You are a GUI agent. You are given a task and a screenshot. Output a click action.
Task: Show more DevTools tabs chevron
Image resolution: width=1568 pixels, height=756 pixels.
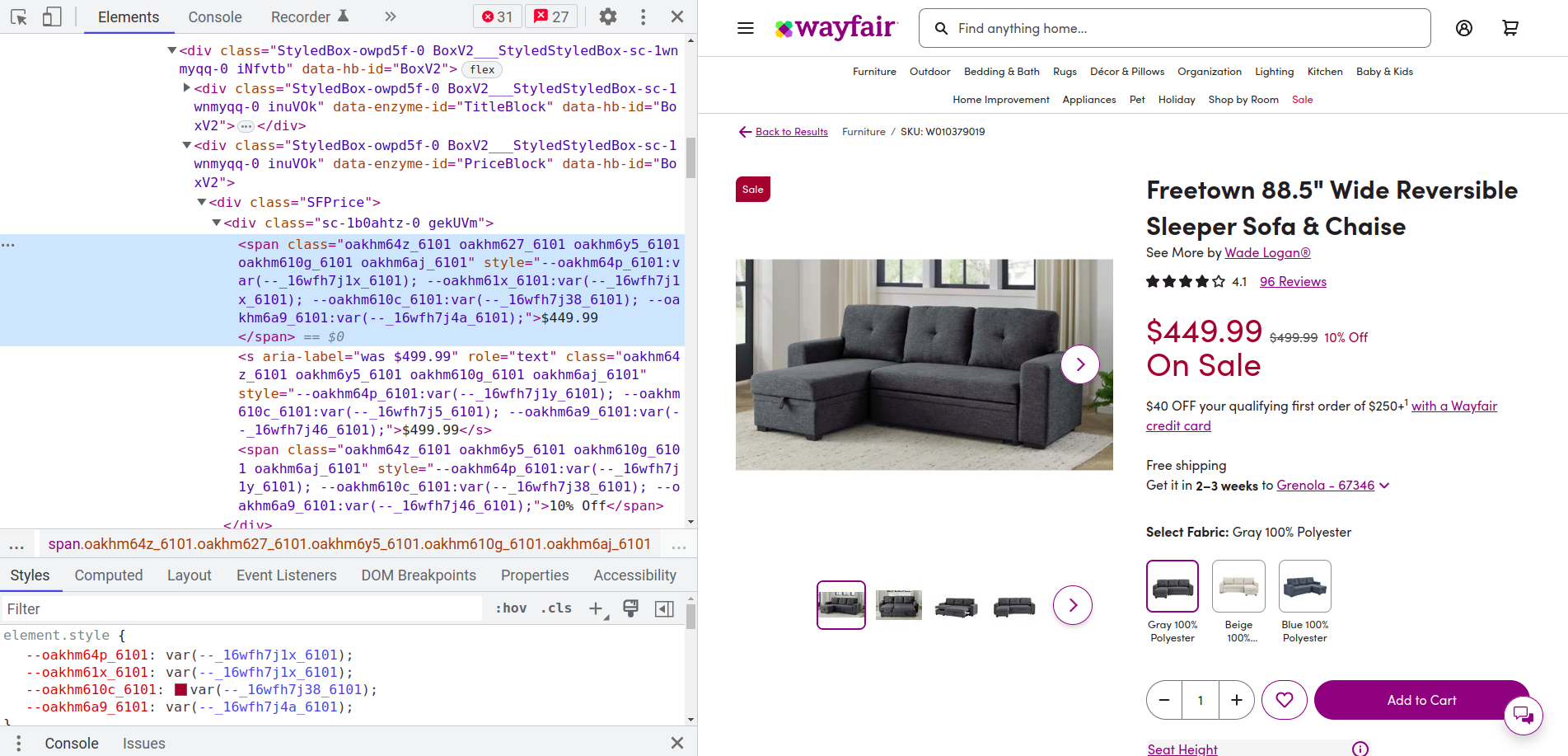tap(391, 16)
